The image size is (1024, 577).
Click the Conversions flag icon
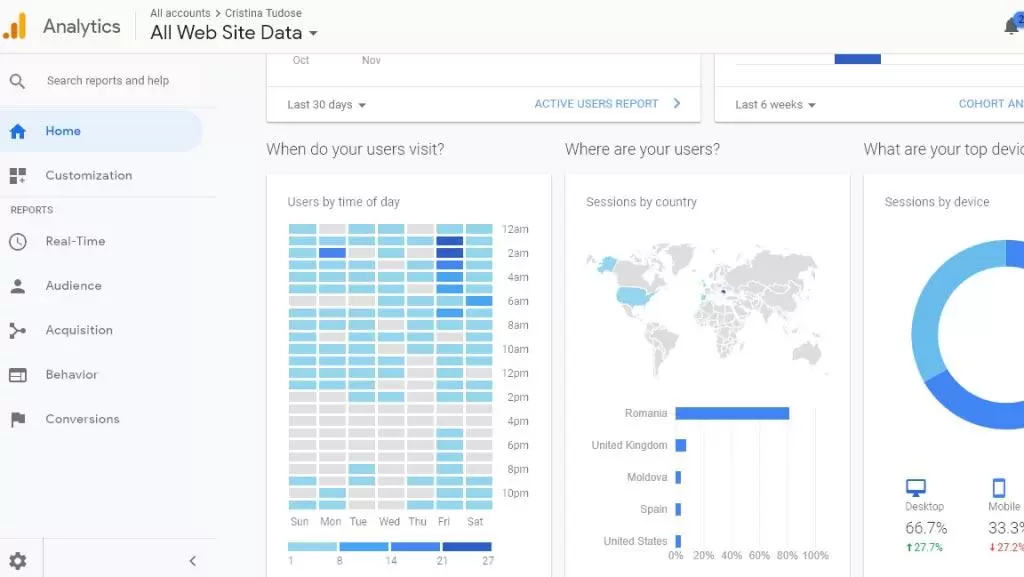[x=17, y=420]
